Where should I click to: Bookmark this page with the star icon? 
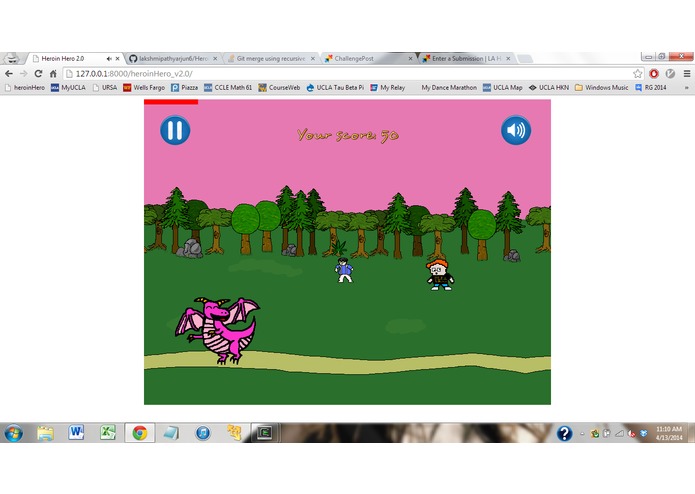click(x=637, y=74)
